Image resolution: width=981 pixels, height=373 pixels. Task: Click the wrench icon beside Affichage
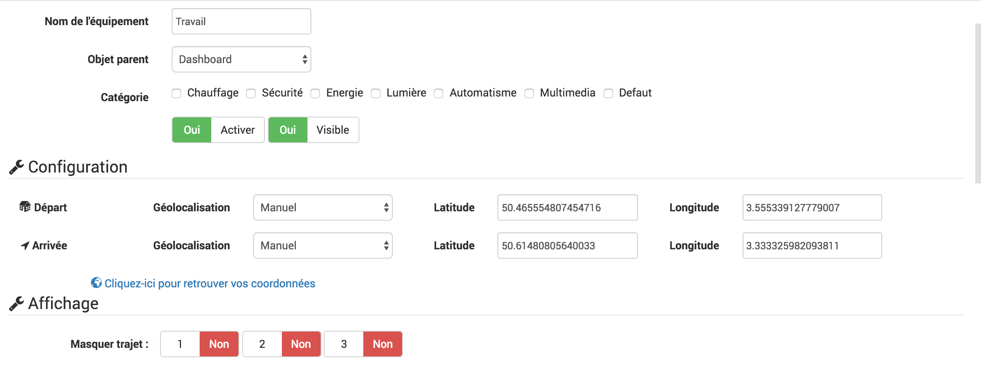16,304
